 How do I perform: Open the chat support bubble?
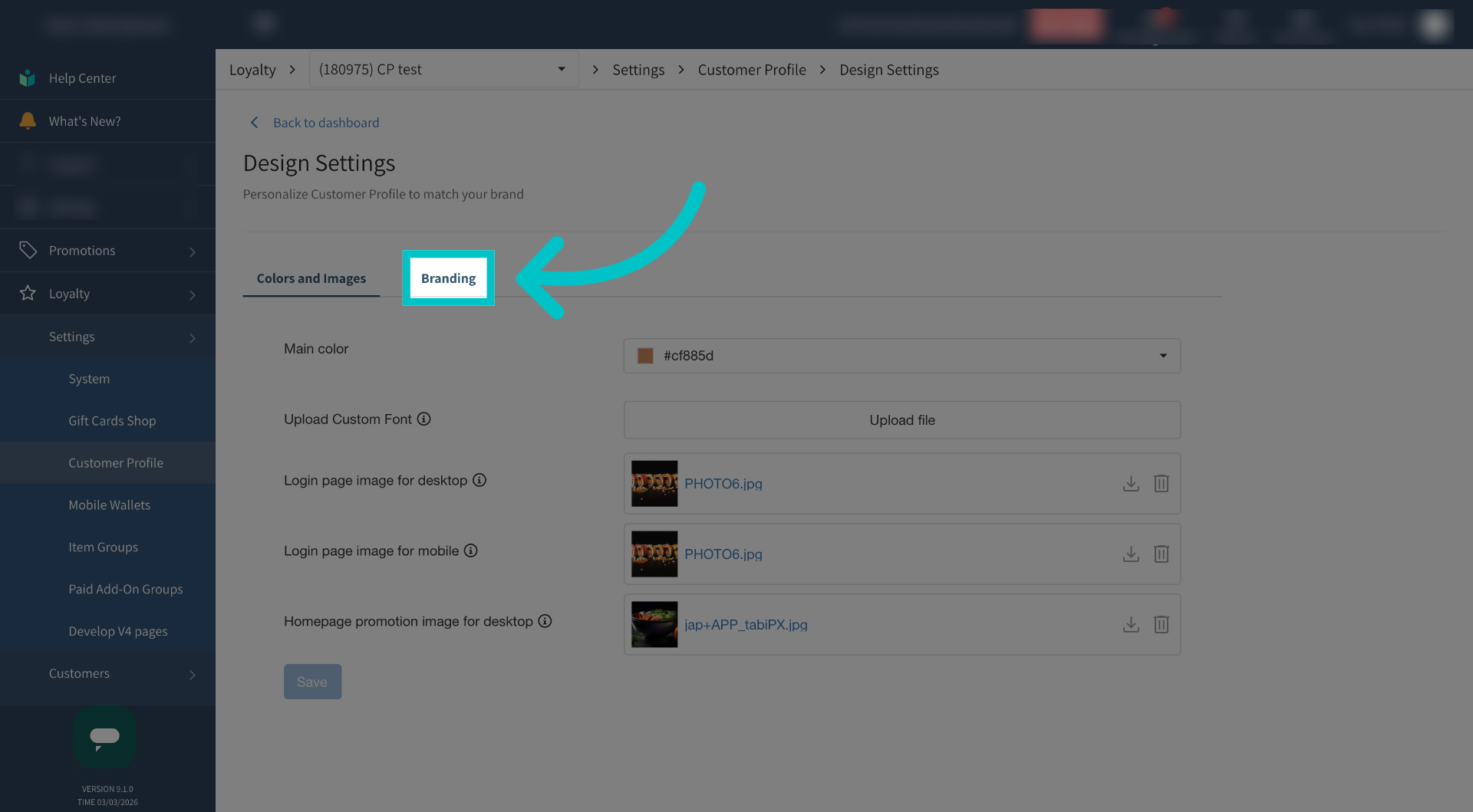point(105,737)
